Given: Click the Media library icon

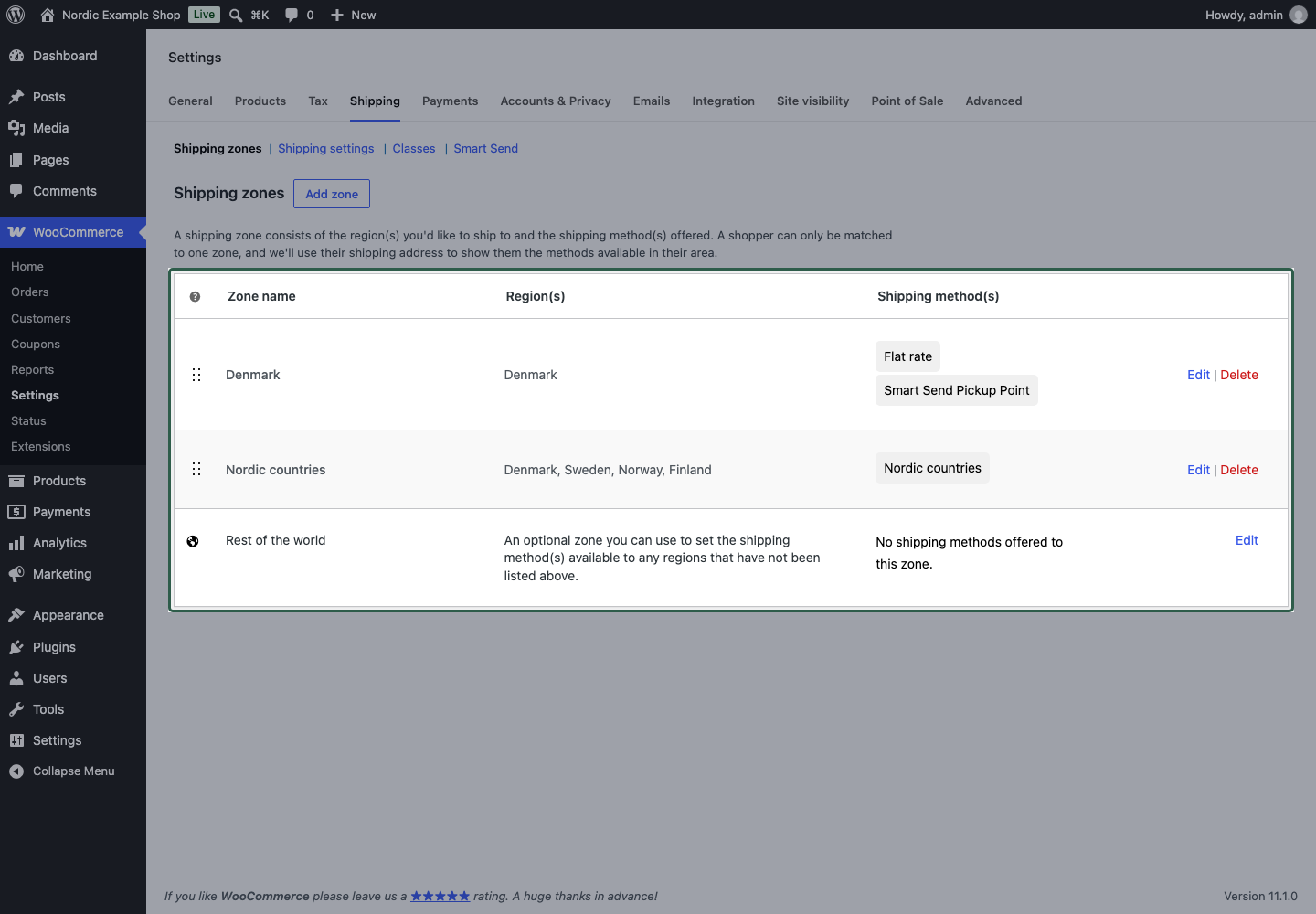Looking at the screenshot, I should pos(16,128).
